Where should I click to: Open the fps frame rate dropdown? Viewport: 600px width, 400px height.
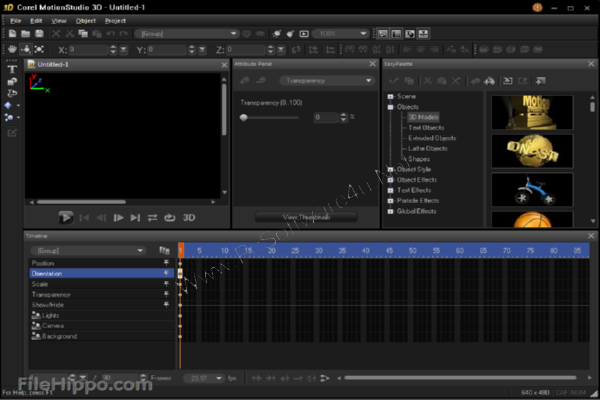click(x=203, y=378)
